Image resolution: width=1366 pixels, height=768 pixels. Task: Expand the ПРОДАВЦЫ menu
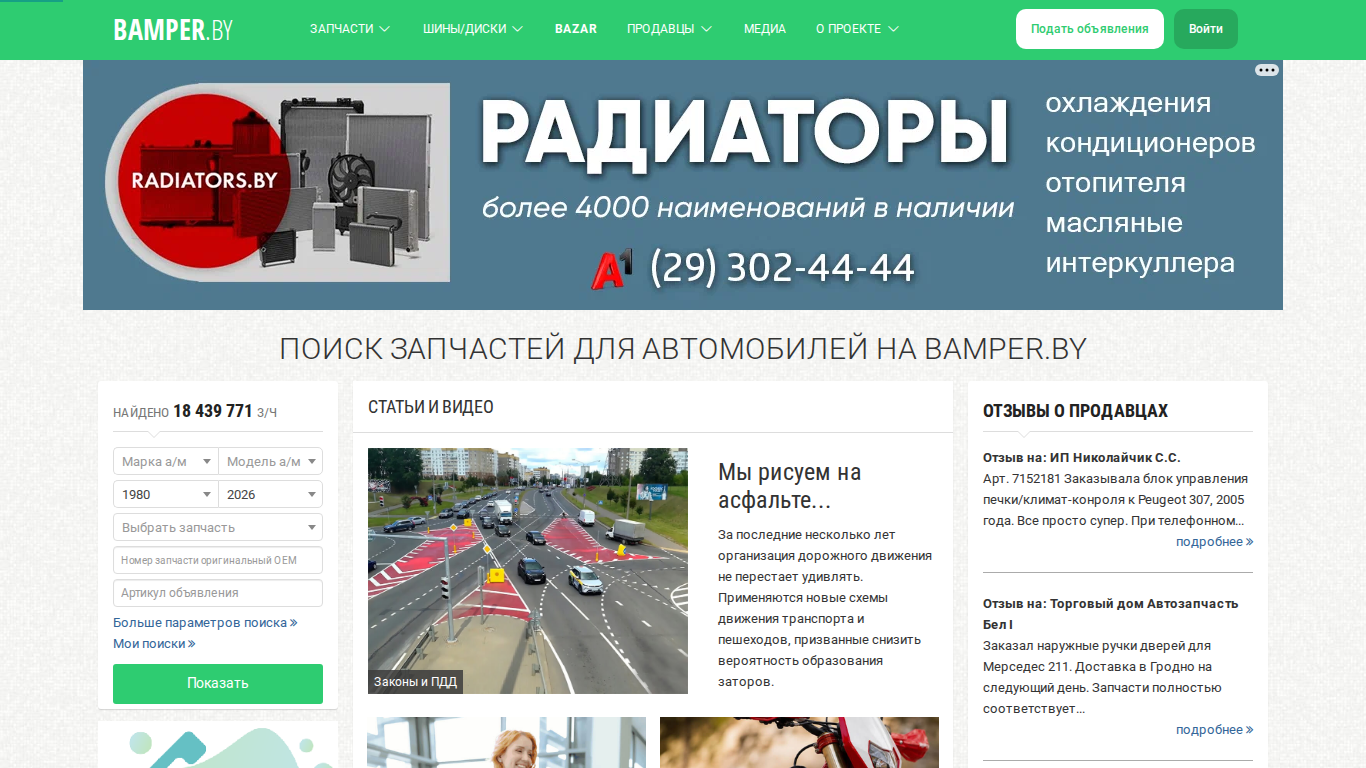[x=669, y=29]
